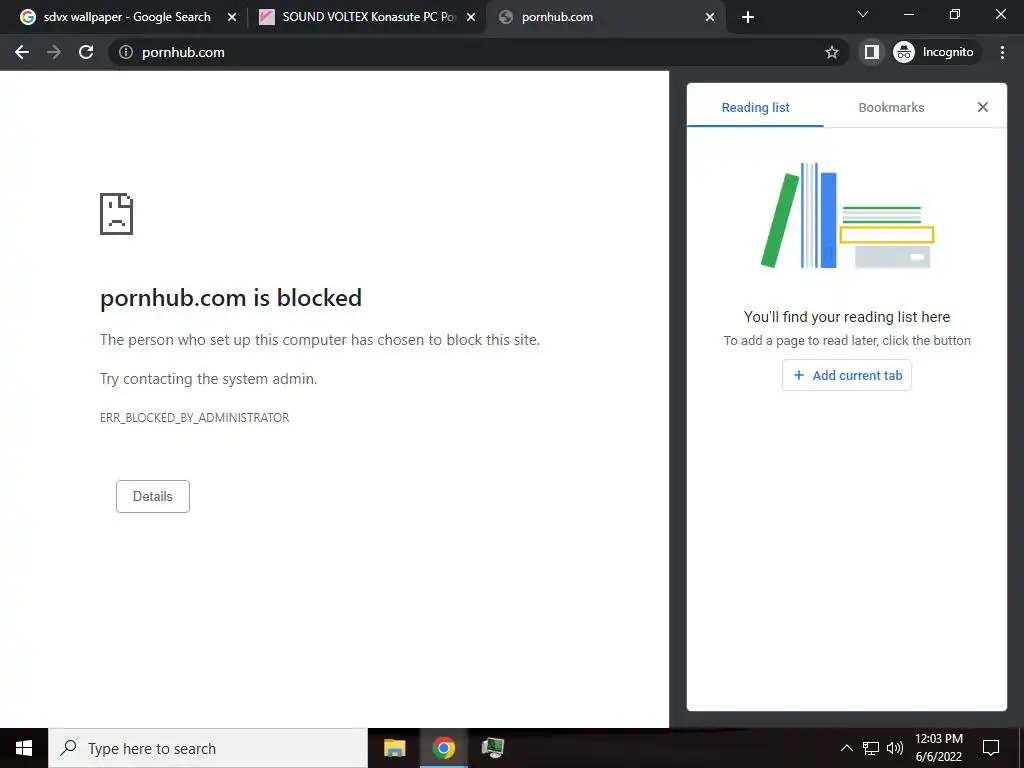View site information icon in address bar
The width and height of the screenshot is (1024, 768).
tap(126, 52)
